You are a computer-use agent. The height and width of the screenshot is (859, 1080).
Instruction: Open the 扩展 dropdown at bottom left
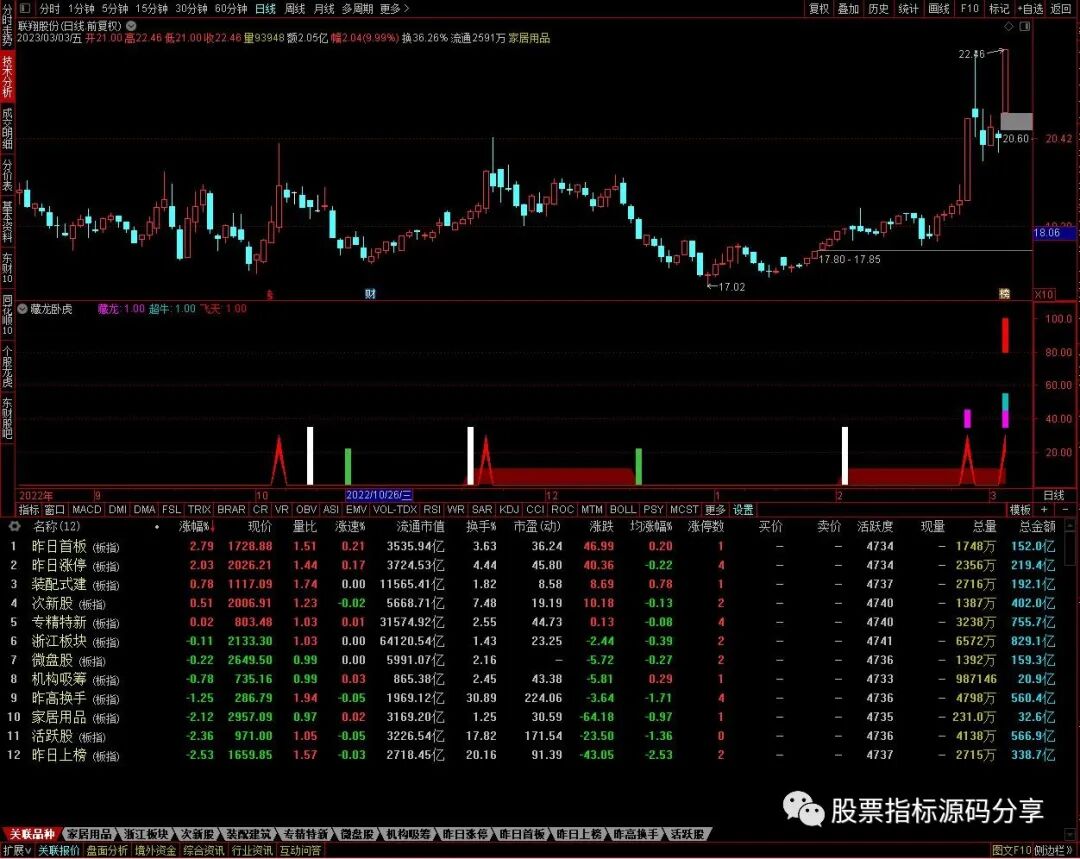tap(17, 851)
